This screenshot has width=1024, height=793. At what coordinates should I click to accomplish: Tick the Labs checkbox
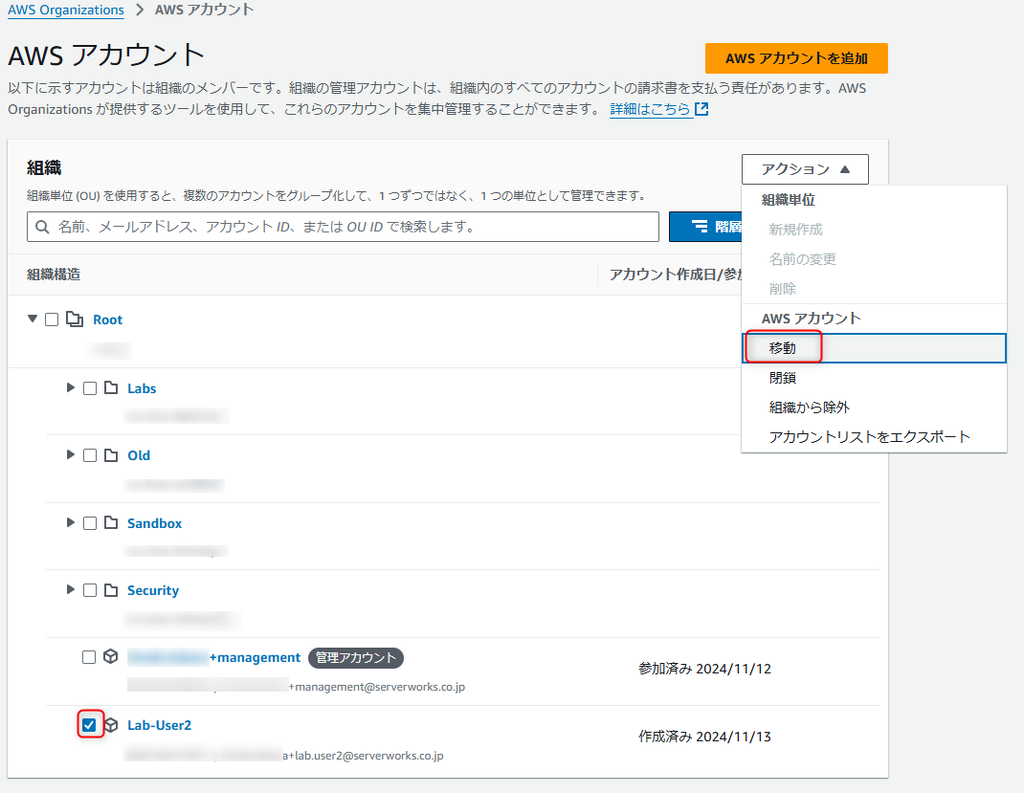pos(90,388)
